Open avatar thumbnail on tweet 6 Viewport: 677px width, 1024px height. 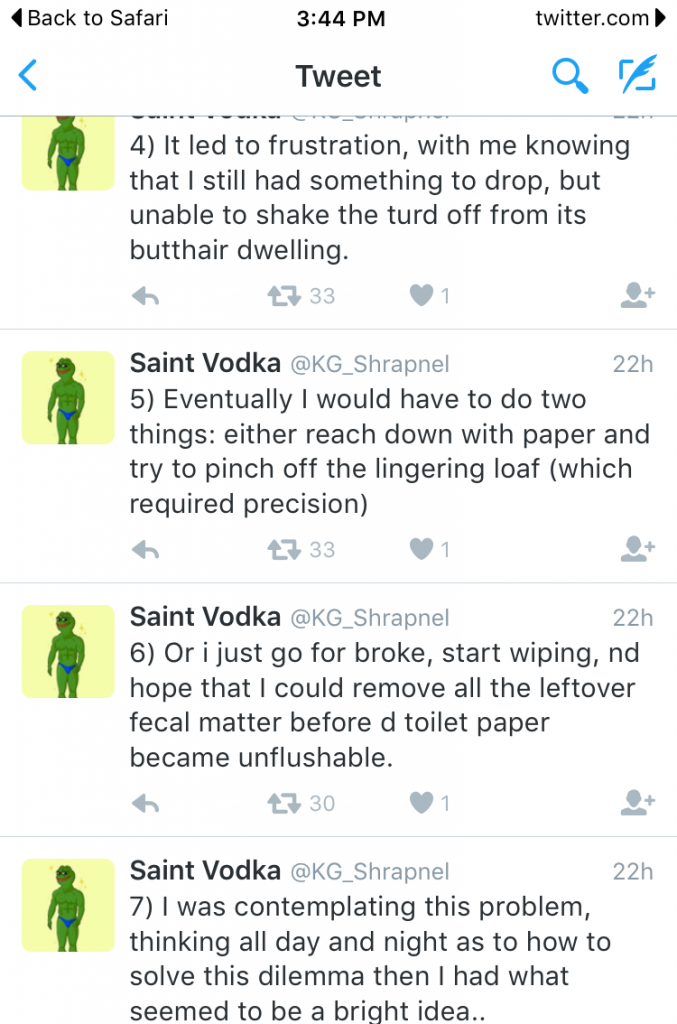[68, 652]
